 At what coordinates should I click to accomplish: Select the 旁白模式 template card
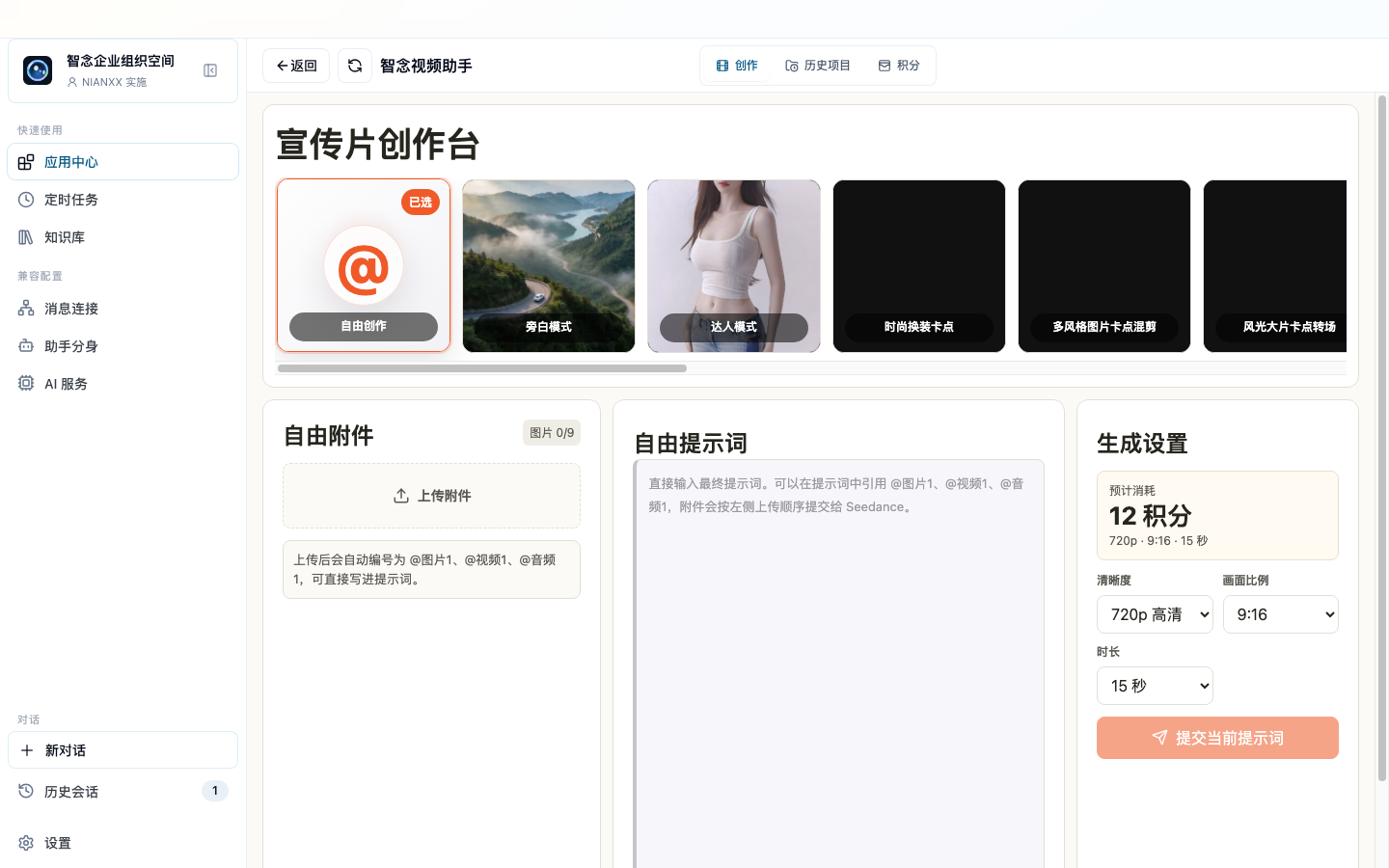coord(549,266)
